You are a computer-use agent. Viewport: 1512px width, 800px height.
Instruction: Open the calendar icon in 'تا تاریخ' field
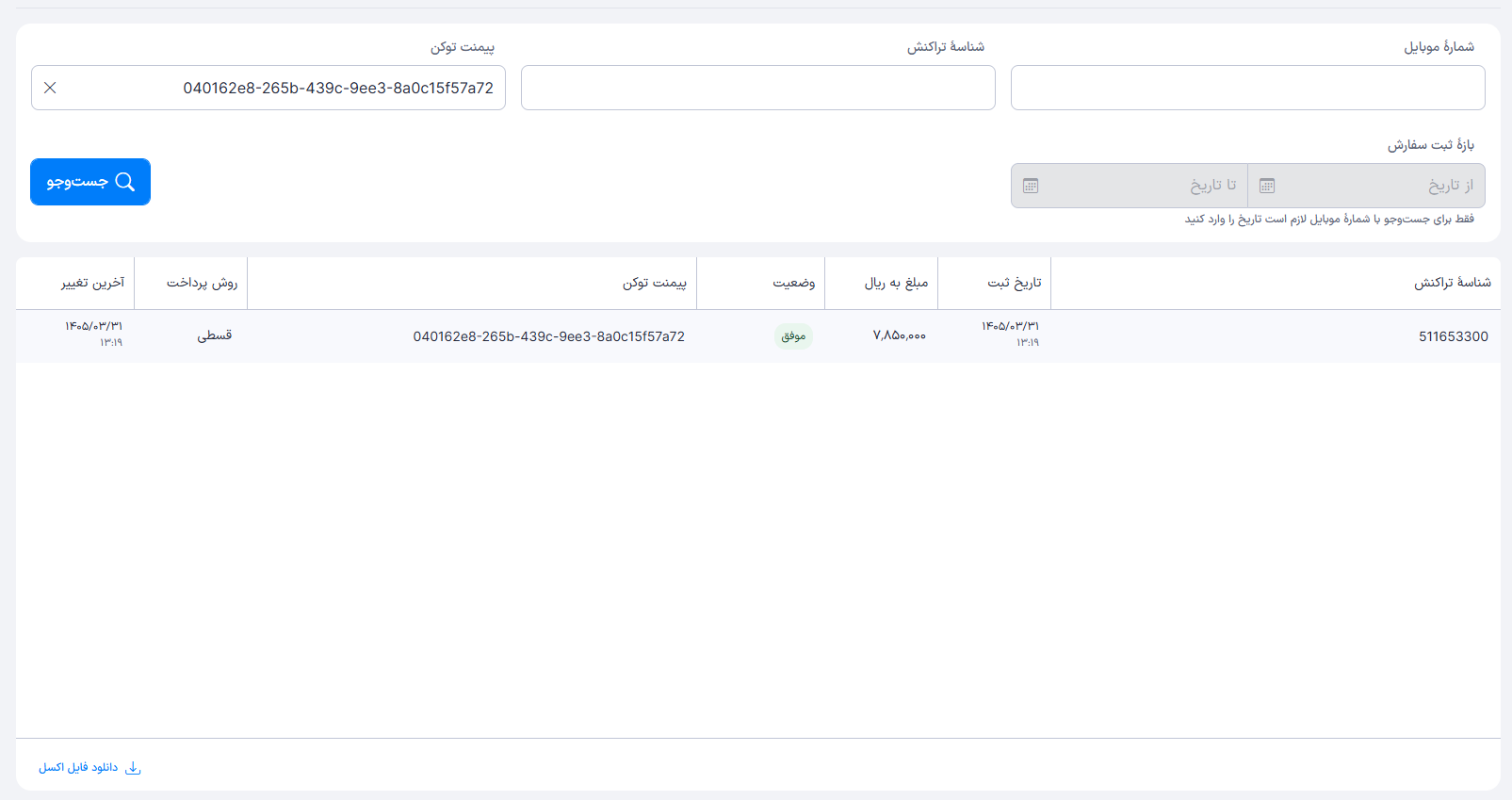(x=1031, y=186)
